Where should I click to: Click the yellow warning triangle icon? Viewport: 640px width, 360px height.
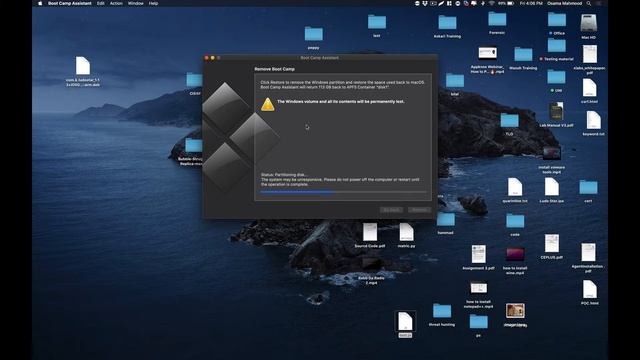tap(268, 104)
